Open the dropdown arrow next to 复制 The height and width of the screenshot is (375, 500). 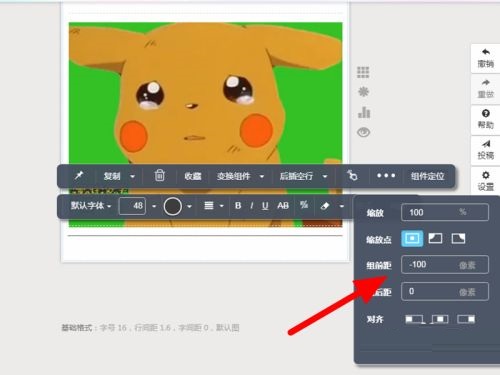[132, 176]
